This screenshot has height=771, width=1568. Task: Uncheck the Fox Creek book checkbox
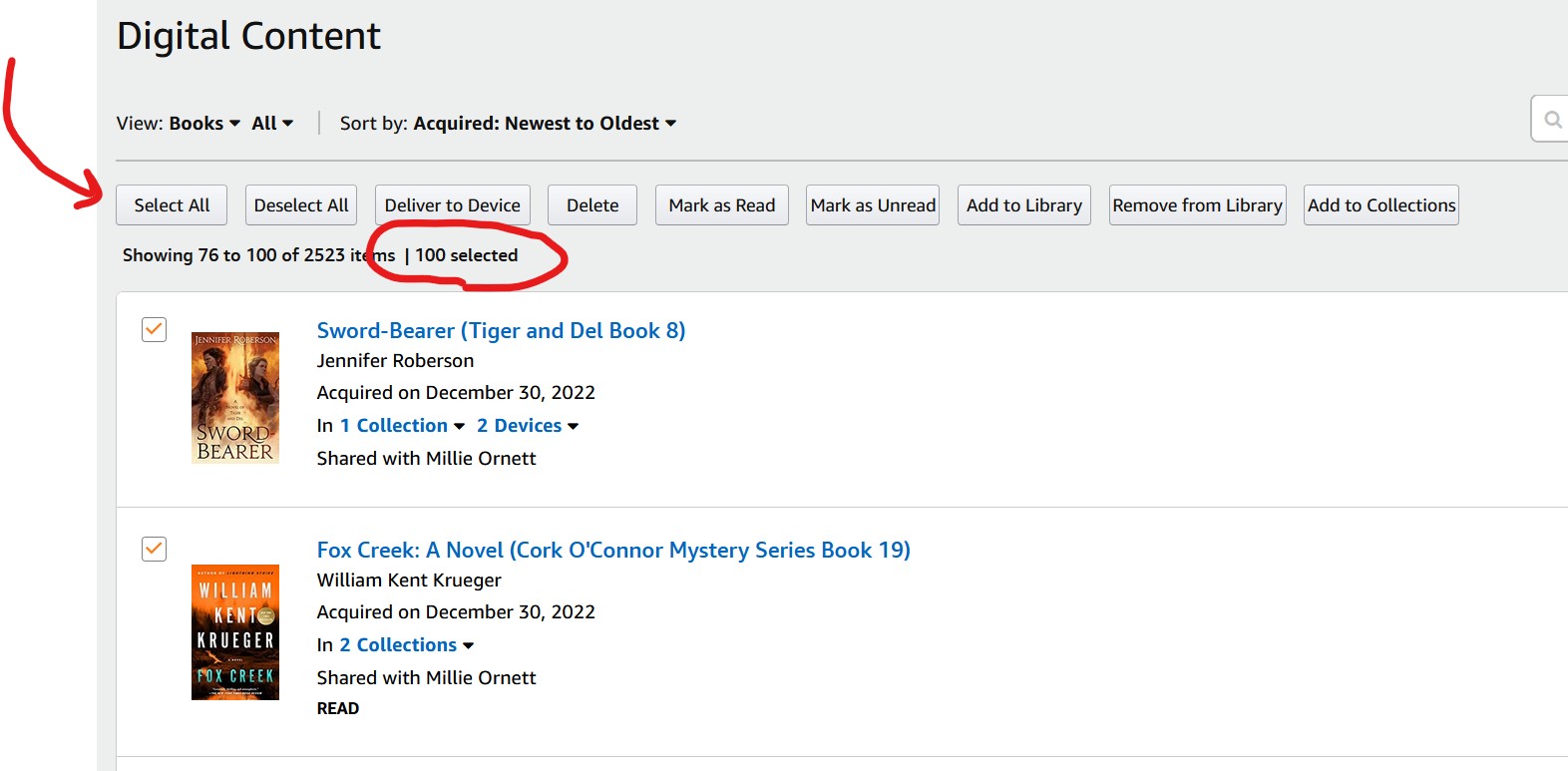click(154, 549)
